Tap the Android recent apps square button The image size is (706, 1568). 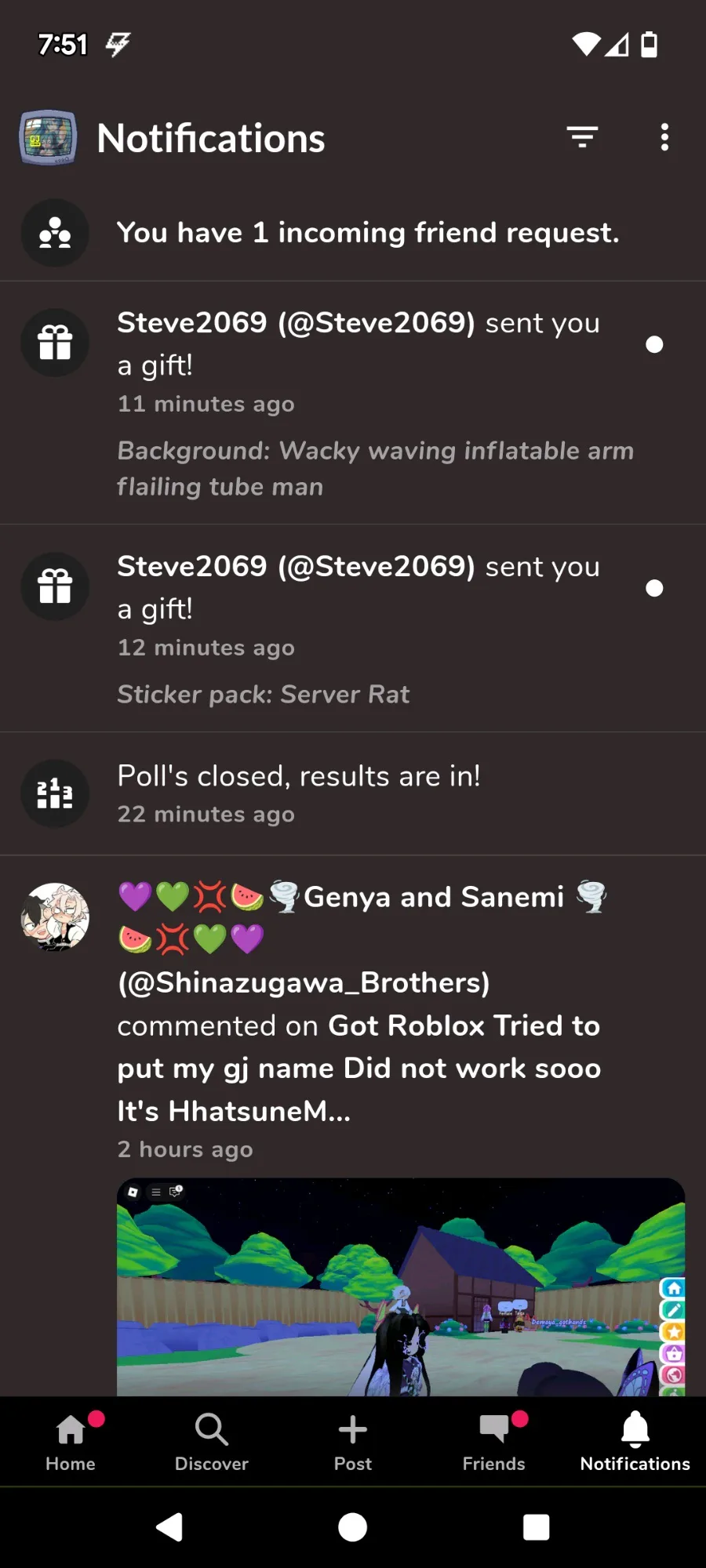tap(537, 1527)
